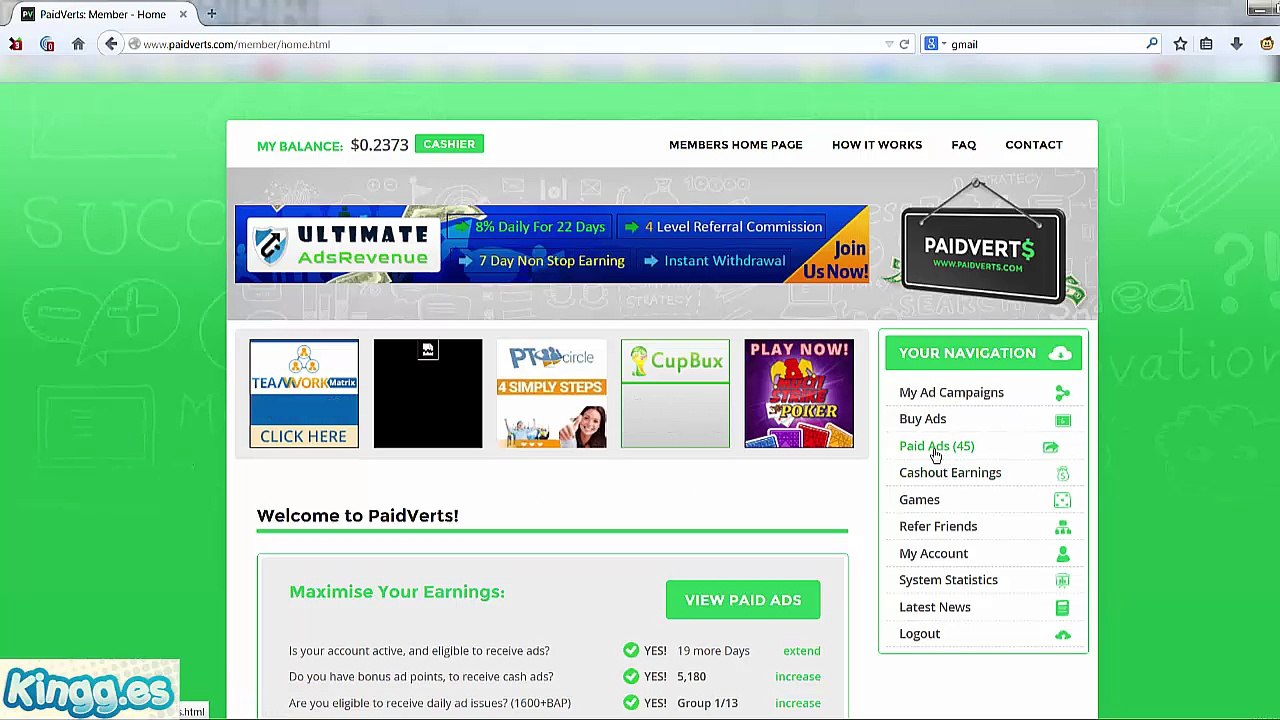This screenshot has width=1280, height=720.
Task: Bookmark this page with the star icon
Action: point(1180,44)
